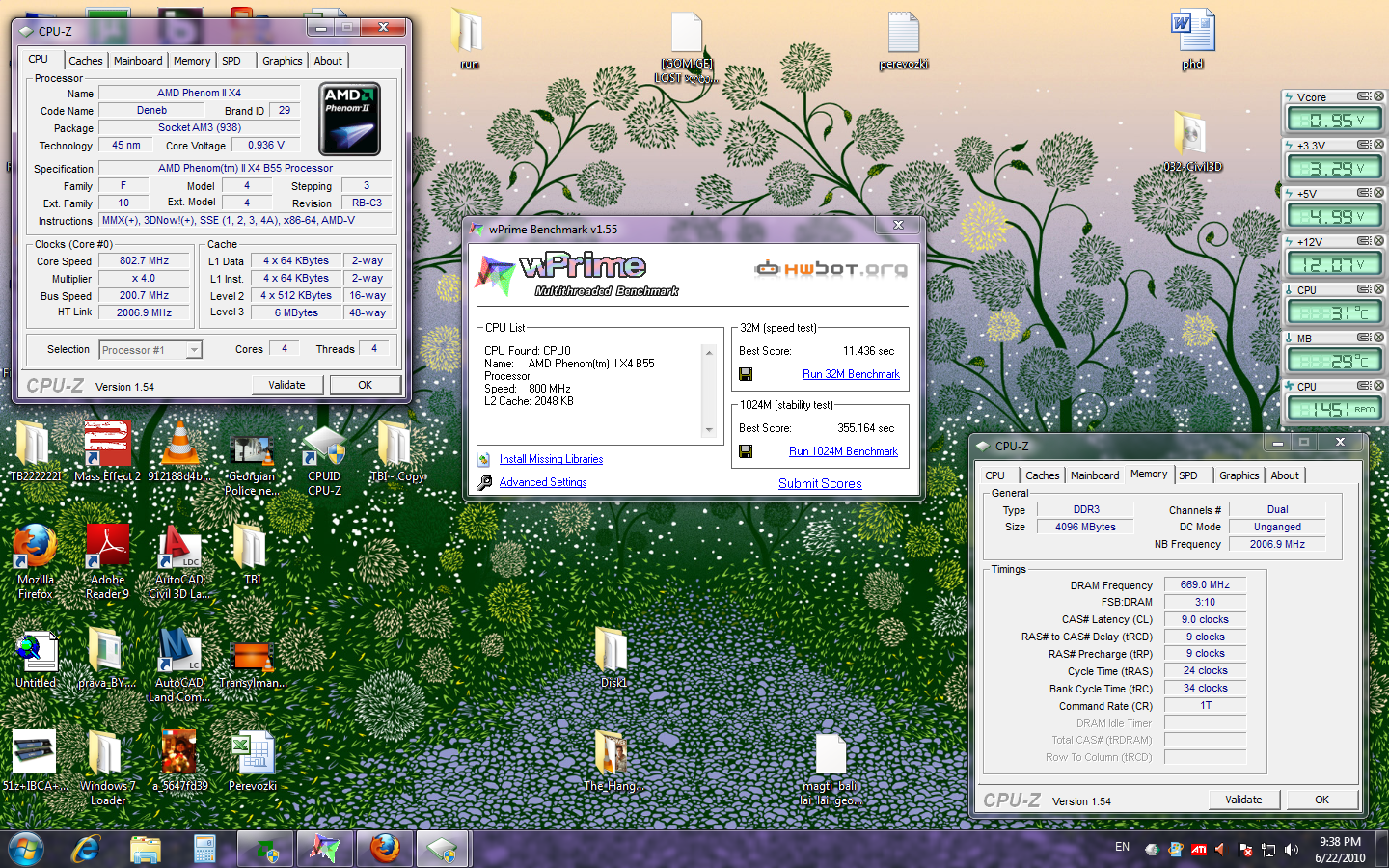Click the hwbot.org logo in wPrime
The height and width of the screenshot is (868, 1389).
click(x=831, y=268)
